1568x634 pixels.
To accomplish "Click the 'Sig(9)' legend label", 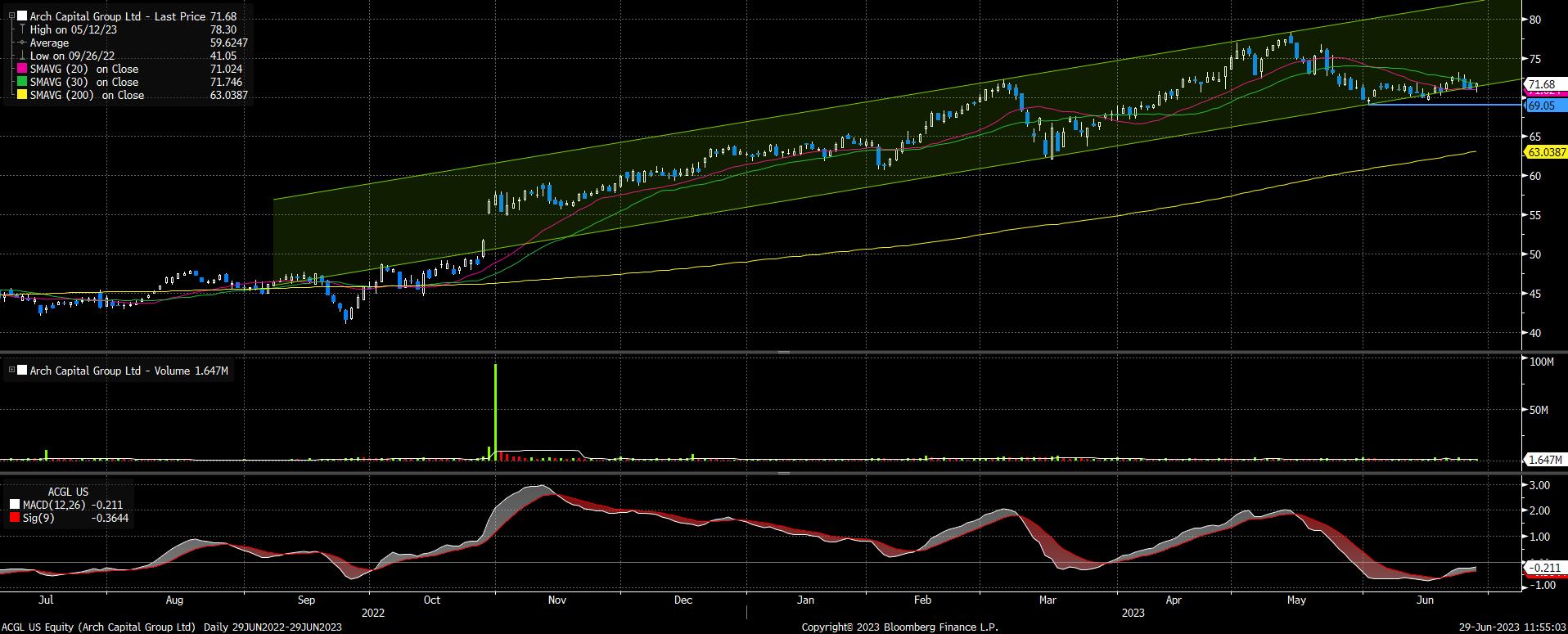I will [x=38, y=518].
